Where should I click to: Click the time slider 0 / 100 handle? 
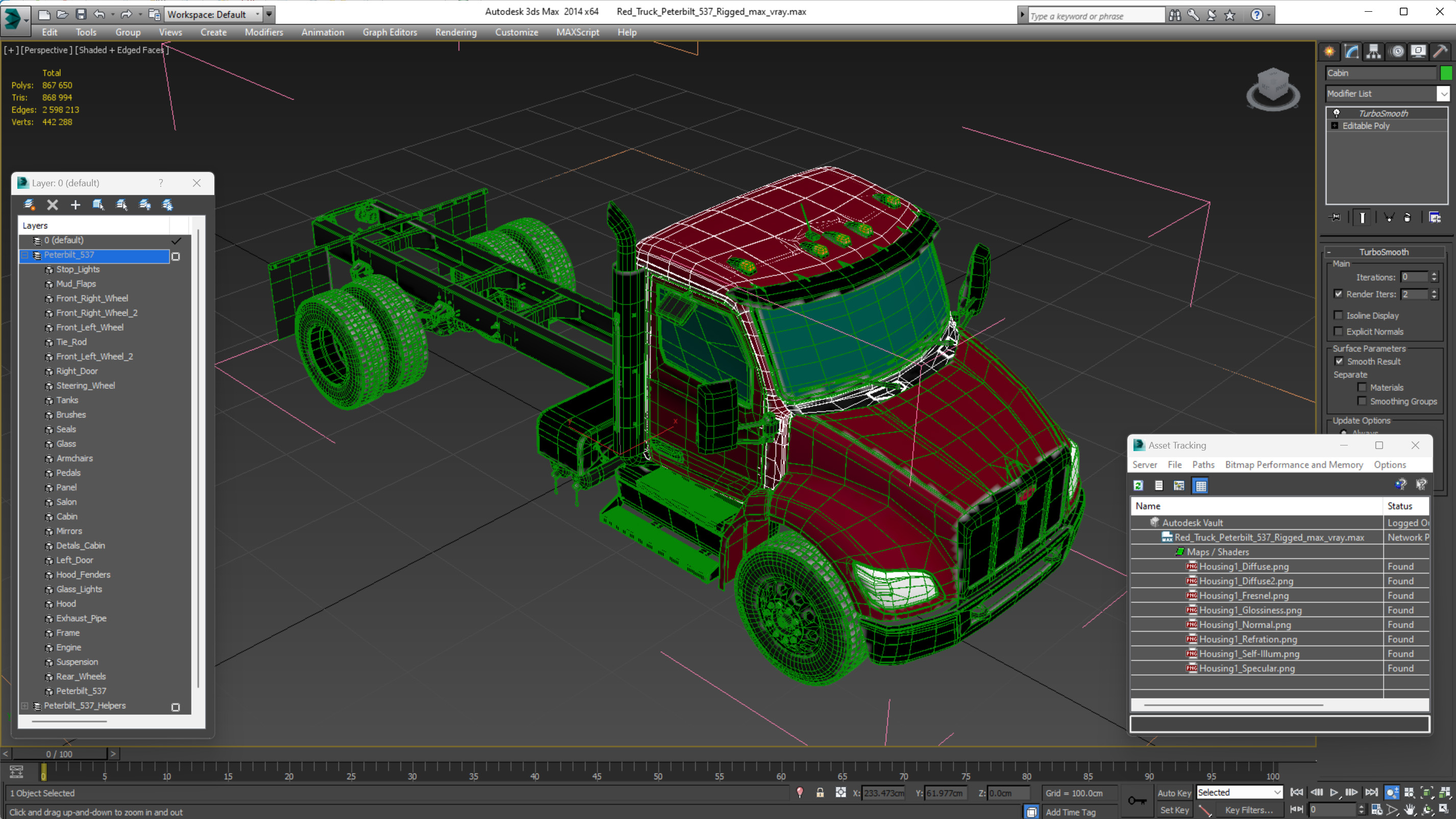pos(59,754)
